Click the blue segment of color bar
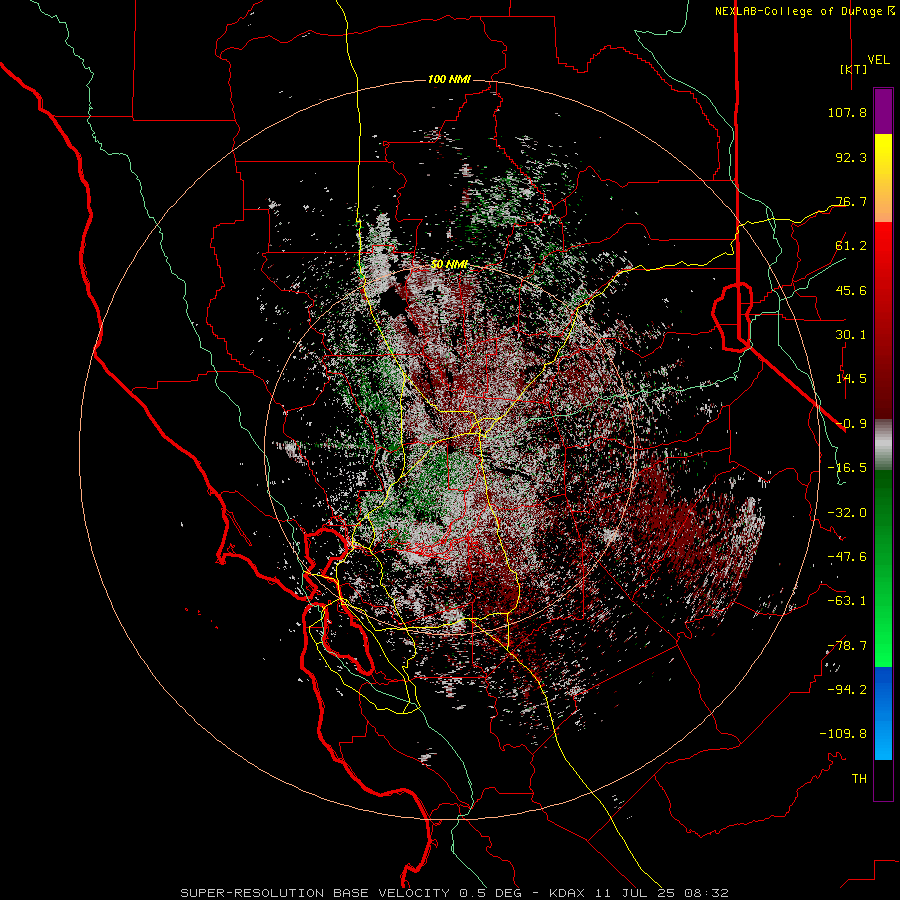Screen dimensions: 900x900 (883, 713)
